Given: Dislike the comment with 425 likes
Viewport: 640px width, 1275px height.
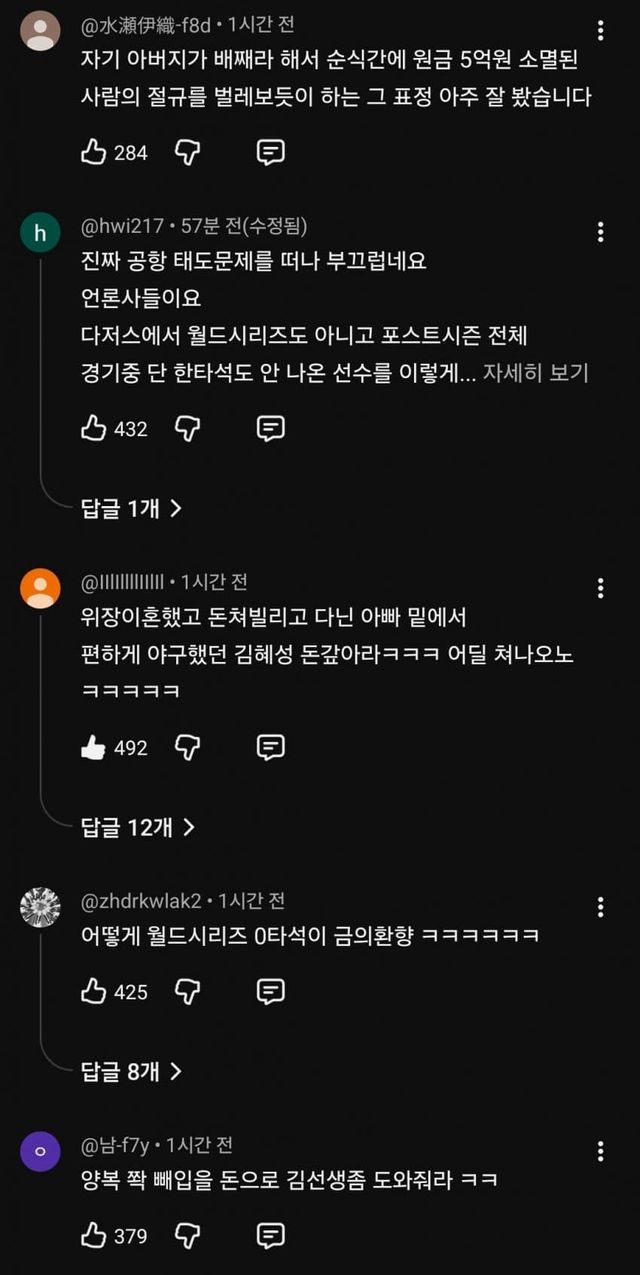Looking at the screenshot, I should pos(187,991).
